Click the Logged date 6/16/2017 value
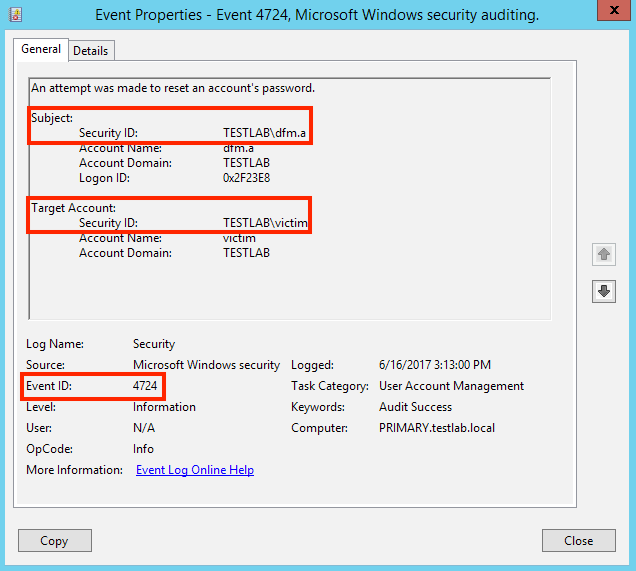The width and height of the screenshot is (636, 571). pyautogui.click(x=435, y=365)
